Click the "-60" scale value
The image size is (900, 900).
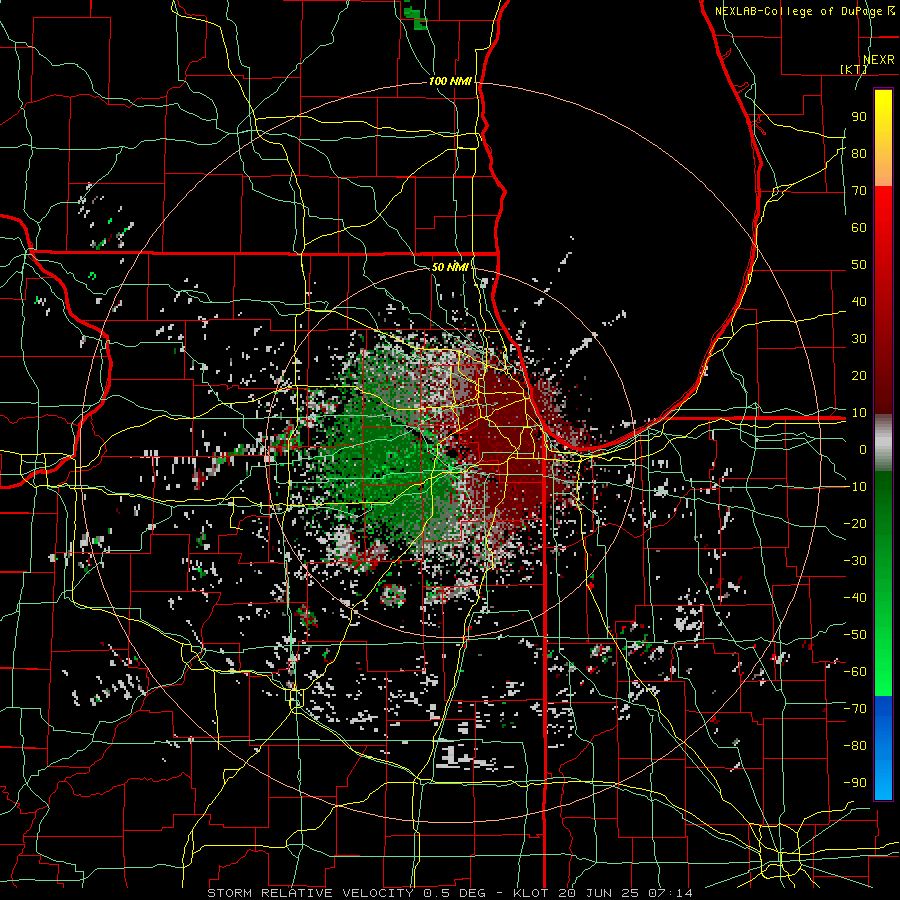pyautogui.click(x=855, y=672)
